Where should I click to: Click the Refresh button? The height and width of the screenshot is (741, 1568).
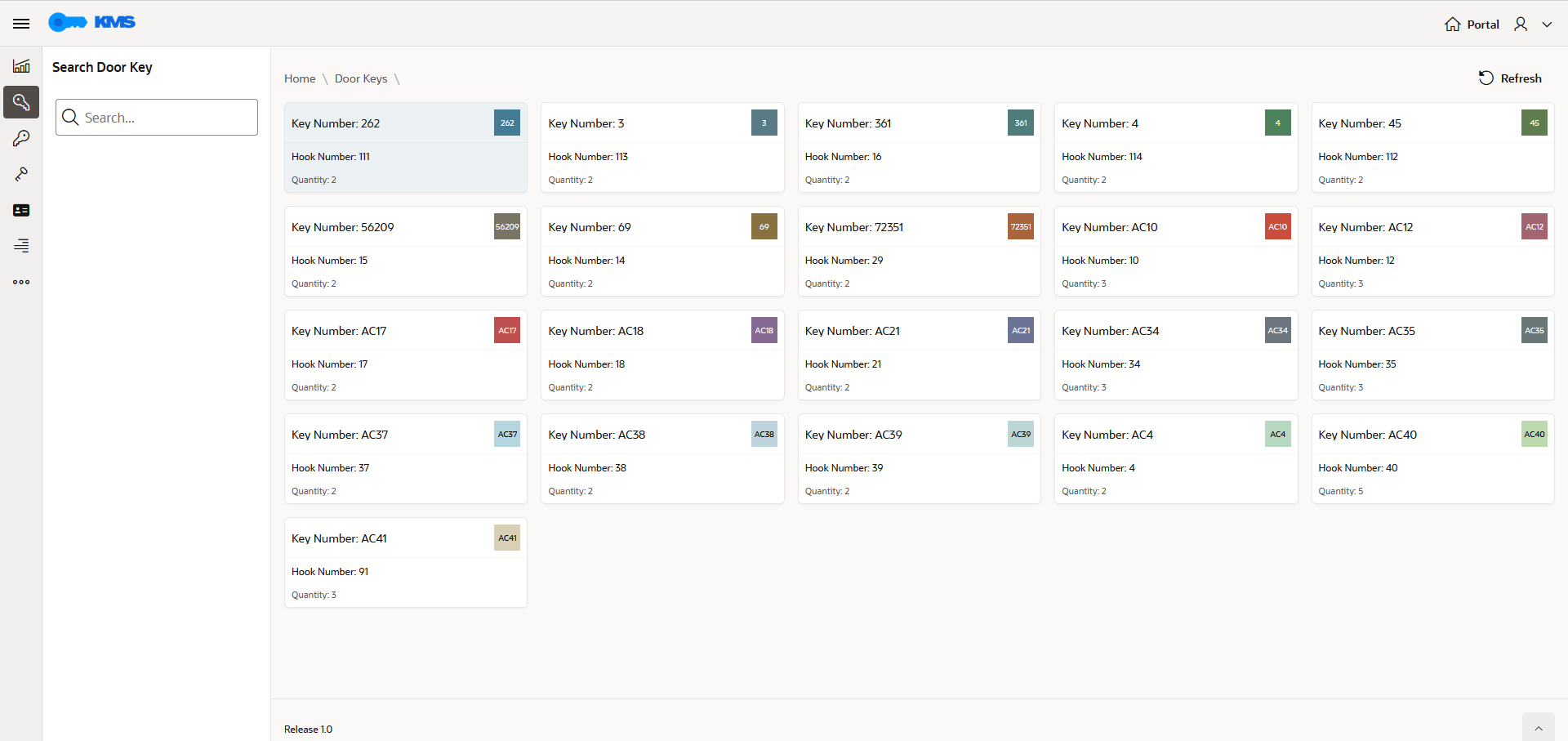[1510, 78]
